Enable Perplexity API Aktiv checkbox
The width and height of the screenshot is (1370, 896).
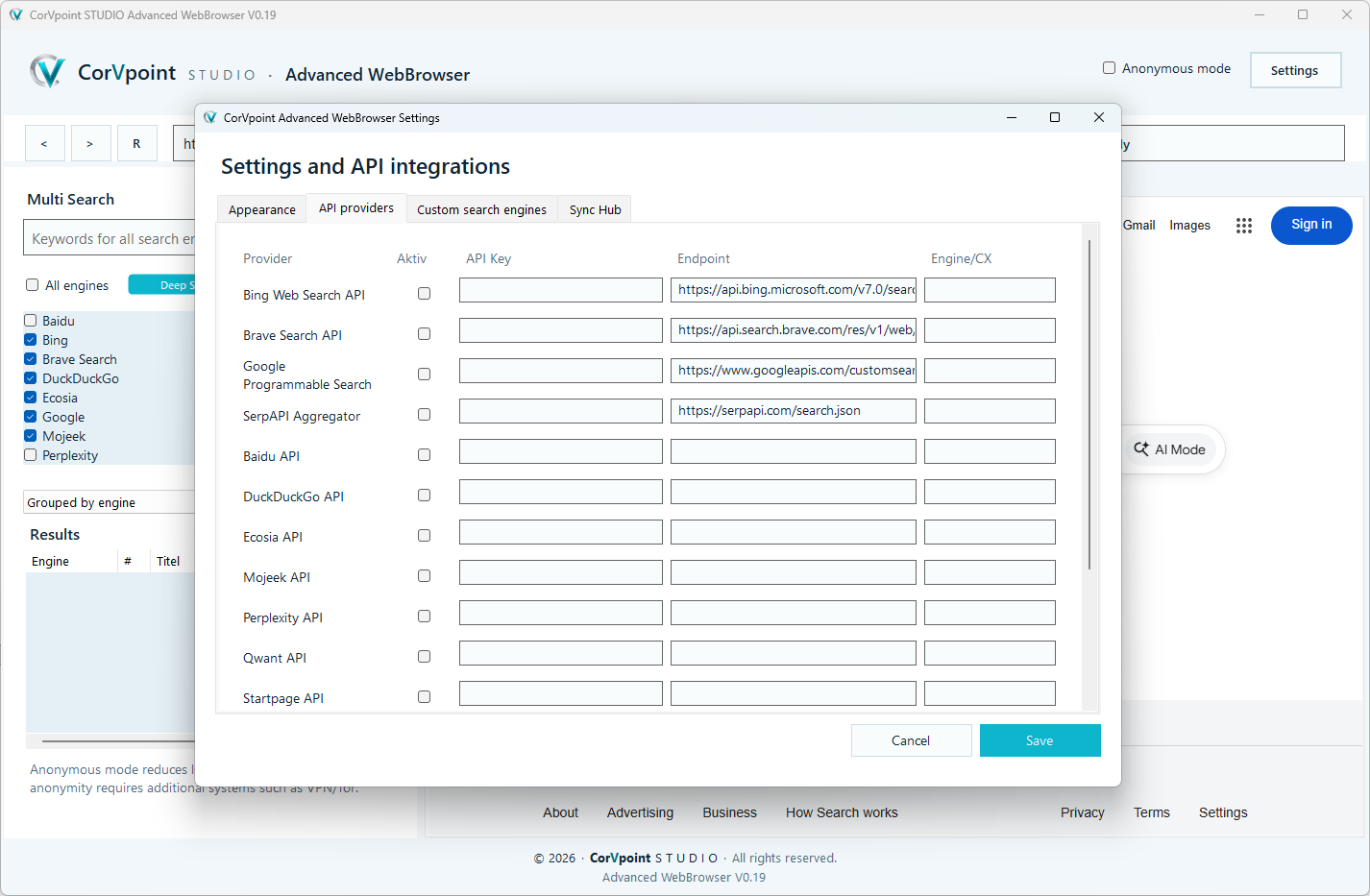click(424, 617)
